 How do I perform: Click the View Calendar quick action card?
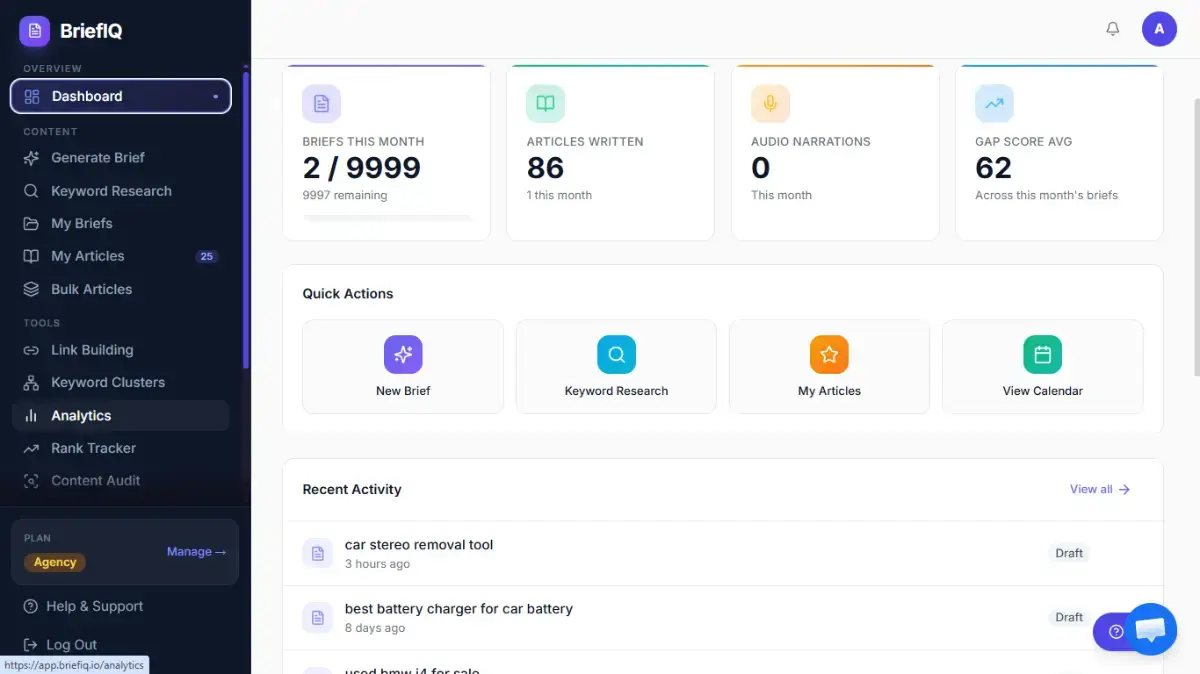tap(1043, 367)
